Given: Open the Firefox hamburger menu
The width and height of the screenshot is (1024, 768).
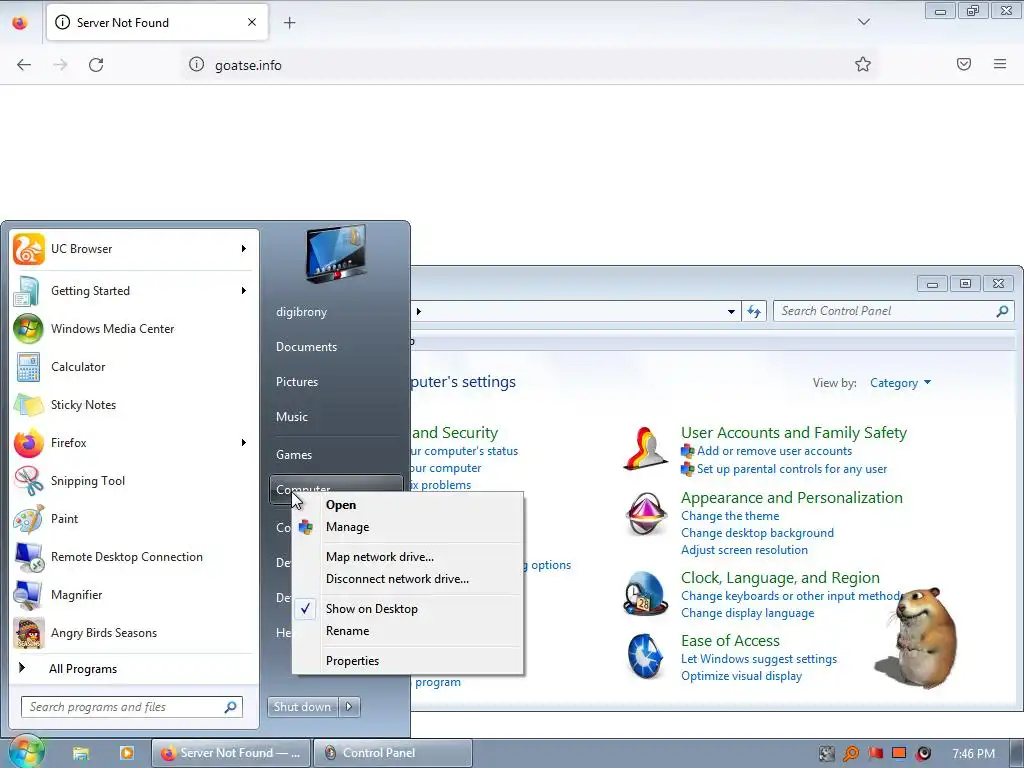Looking at the screenshot, I should click(1000, 64).
